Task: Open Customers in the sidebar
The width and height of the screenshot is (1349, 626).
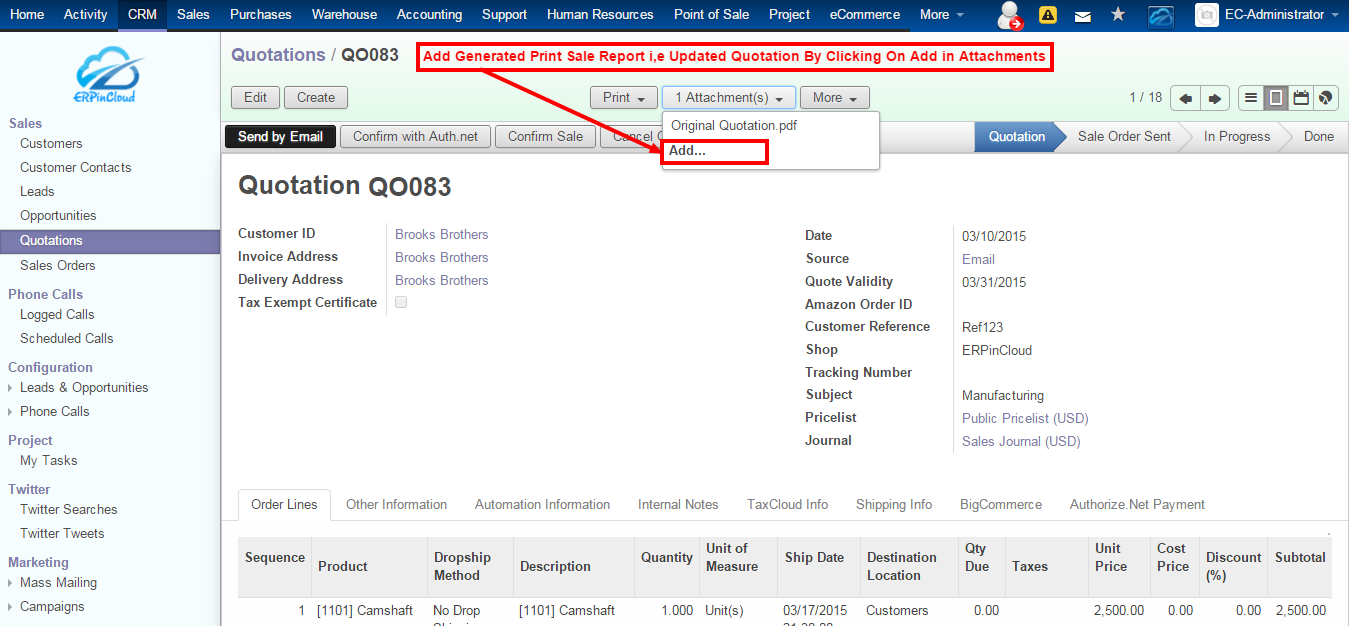Action: pos(51,144)
